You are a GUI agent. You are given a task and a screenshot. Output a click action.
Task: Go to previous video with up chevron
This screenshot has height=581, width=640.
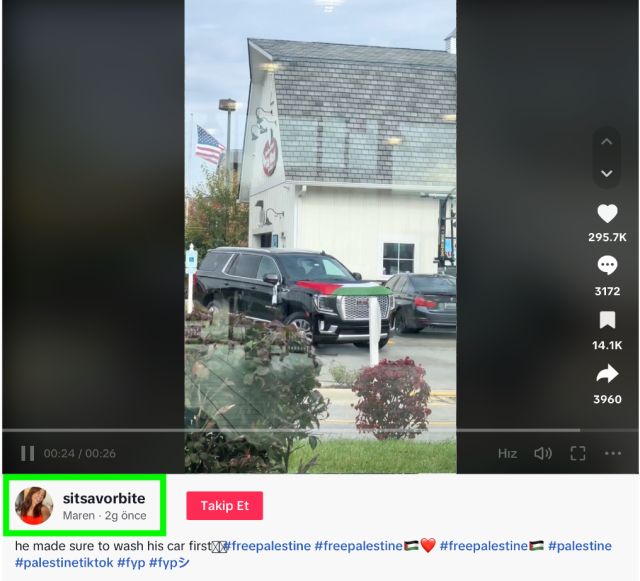pyautogui.click(x=607, y=142)
